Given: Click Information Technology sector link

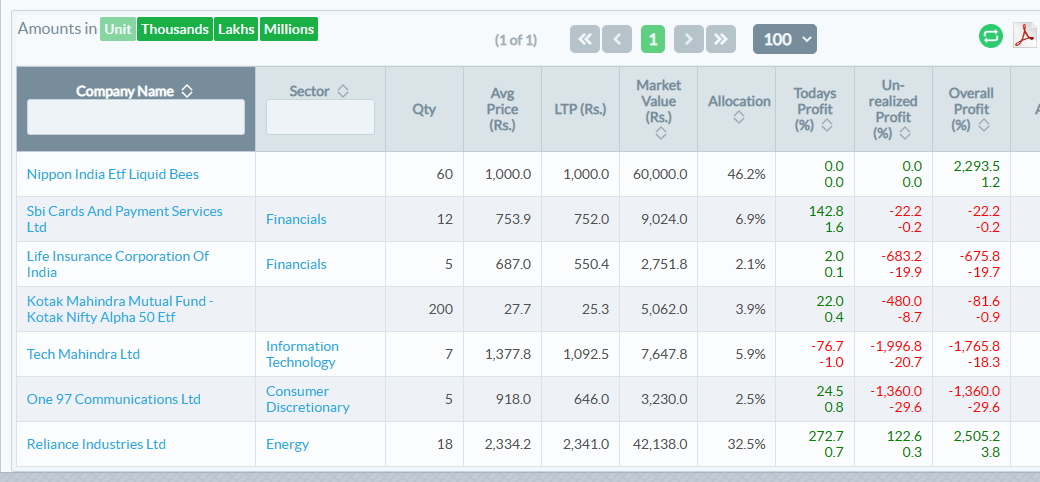Looking at the screenshot, I should point(302,355).
